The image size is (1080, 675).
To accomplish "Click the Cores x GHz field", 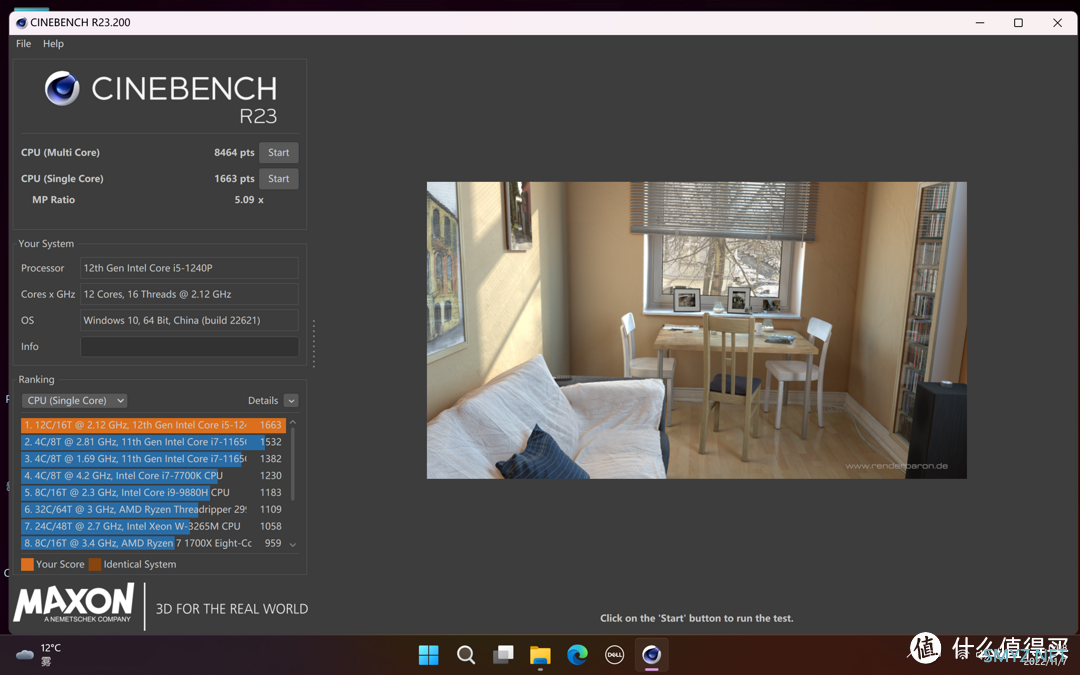I will pyautogui.click(x=189, y=294).
